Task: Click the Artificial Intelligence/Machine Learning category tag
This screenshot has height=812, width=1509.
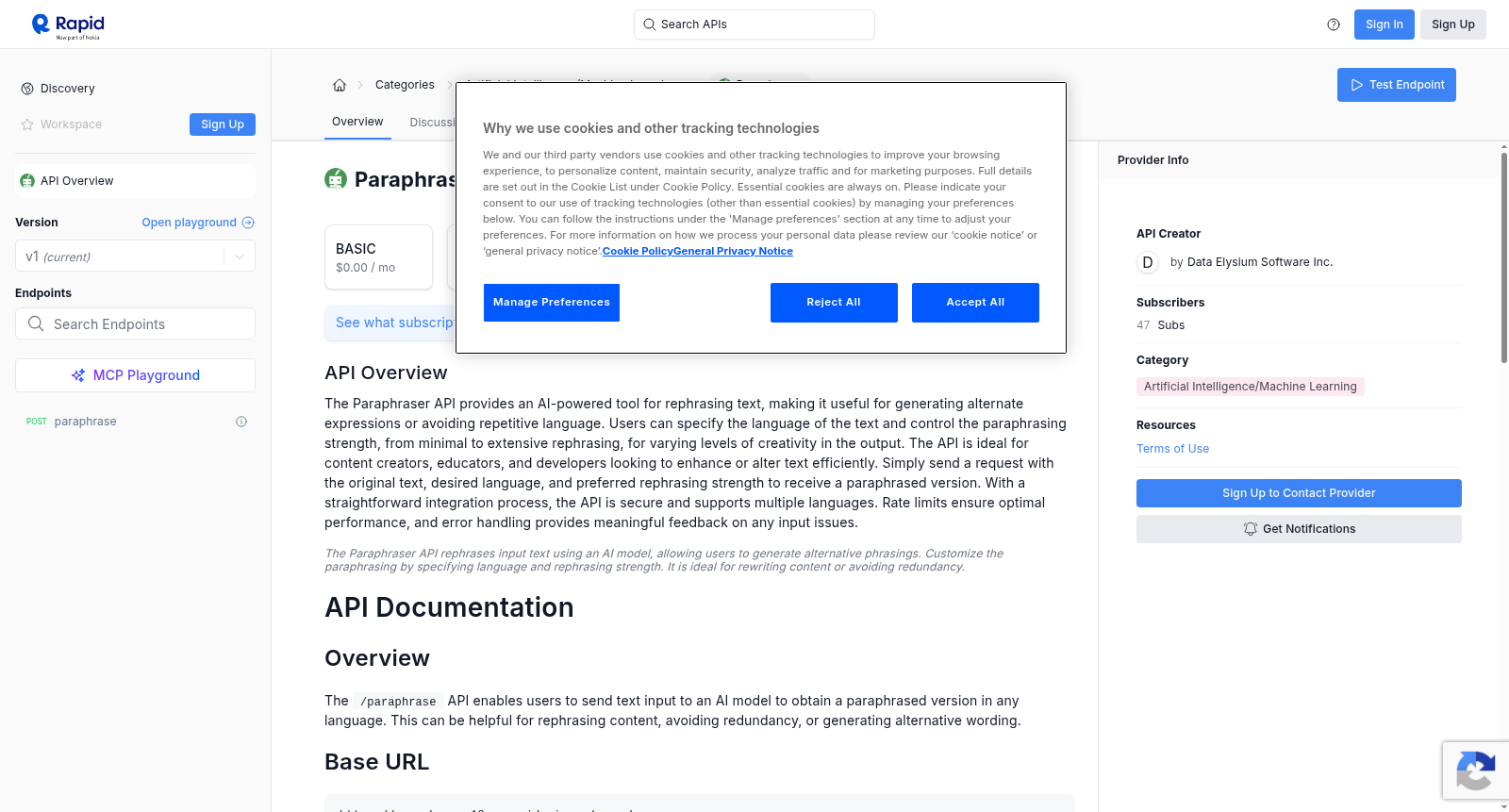Action: coord(1251,387)
